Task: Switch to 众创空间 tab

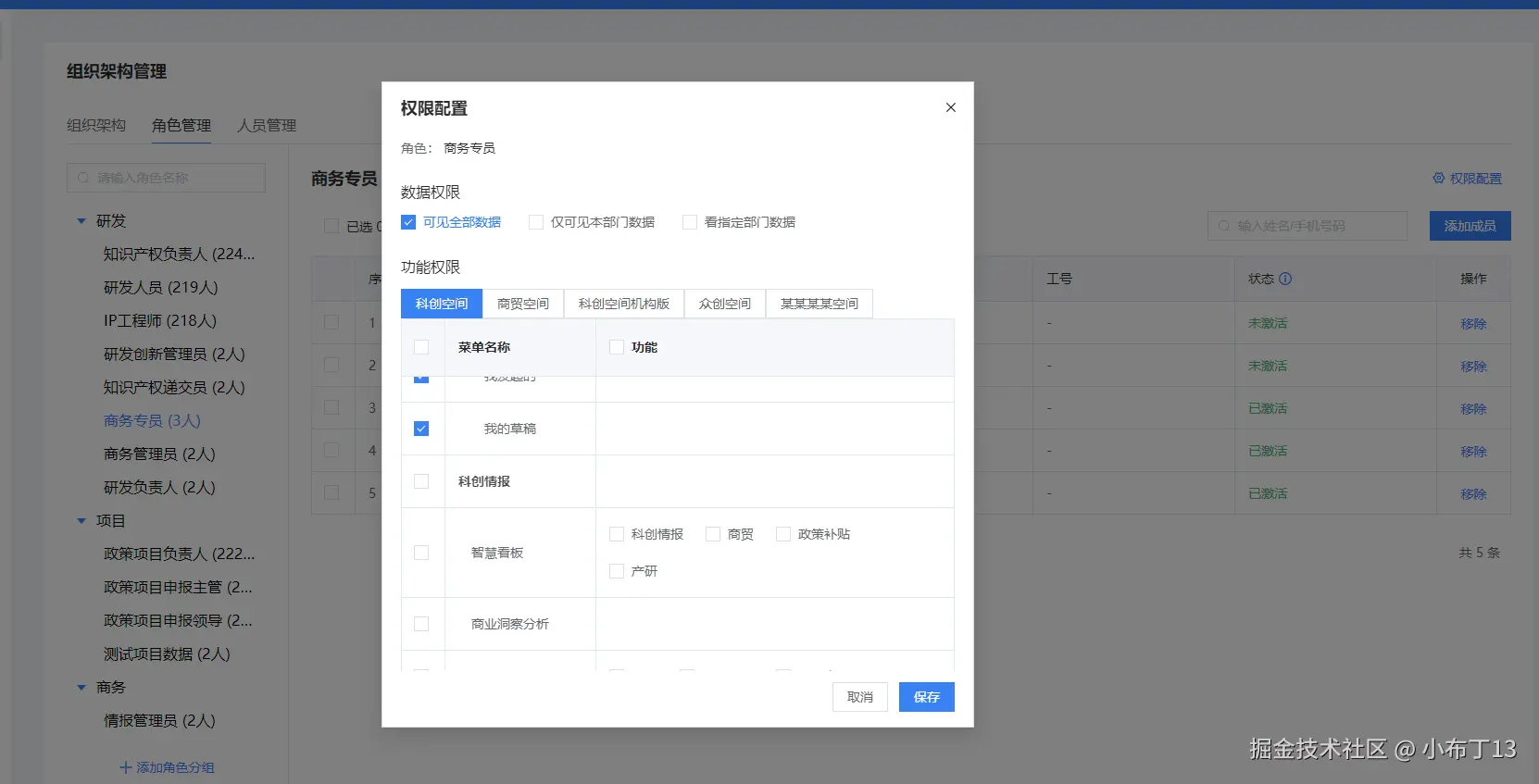Action: (725, 304)
